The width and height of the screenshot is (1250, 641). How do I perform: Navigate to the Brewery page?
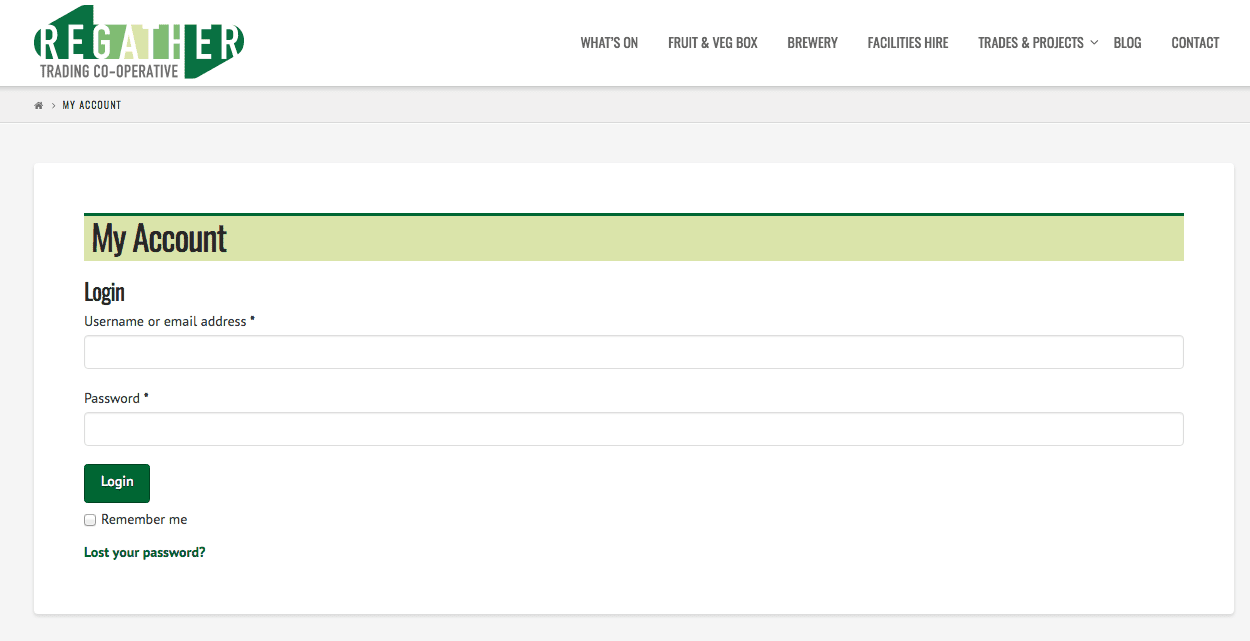tap(812, 43)
